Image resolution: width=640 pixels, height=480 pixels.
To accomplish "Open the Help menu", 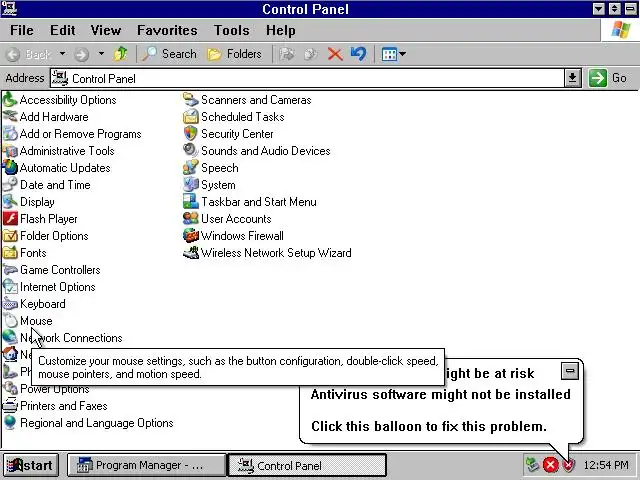I will point(280,30).
